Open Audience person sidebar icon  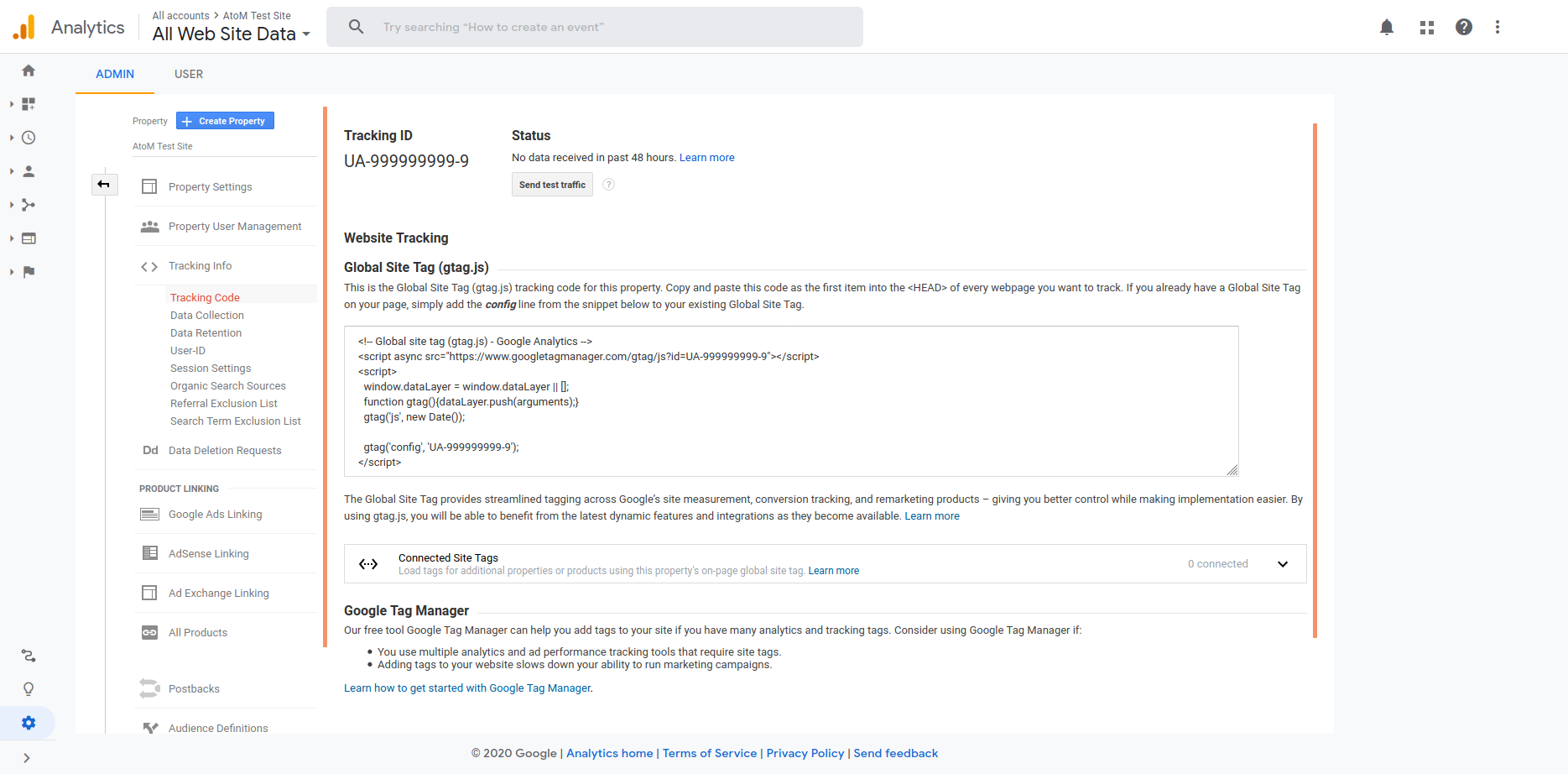point(29,171)
